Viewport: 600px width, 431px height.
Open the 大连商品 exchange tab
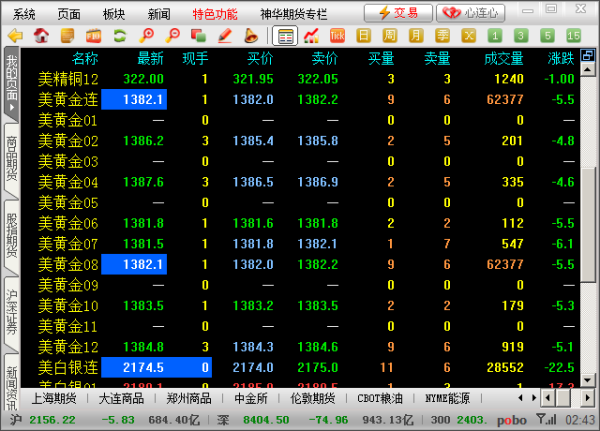(x=121, y=398)
